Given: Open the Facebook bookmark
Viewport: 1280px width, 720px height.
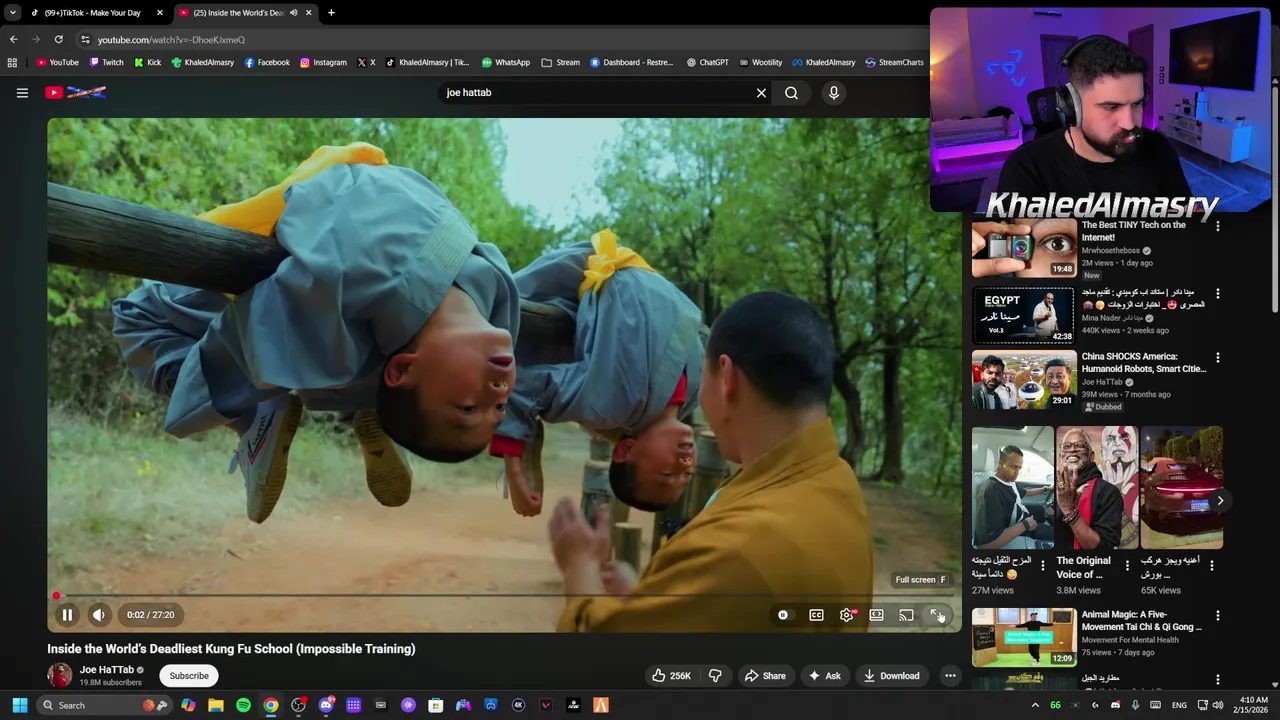Looking at the screenshot, I should pyautogui.click(x=267, y=62).
